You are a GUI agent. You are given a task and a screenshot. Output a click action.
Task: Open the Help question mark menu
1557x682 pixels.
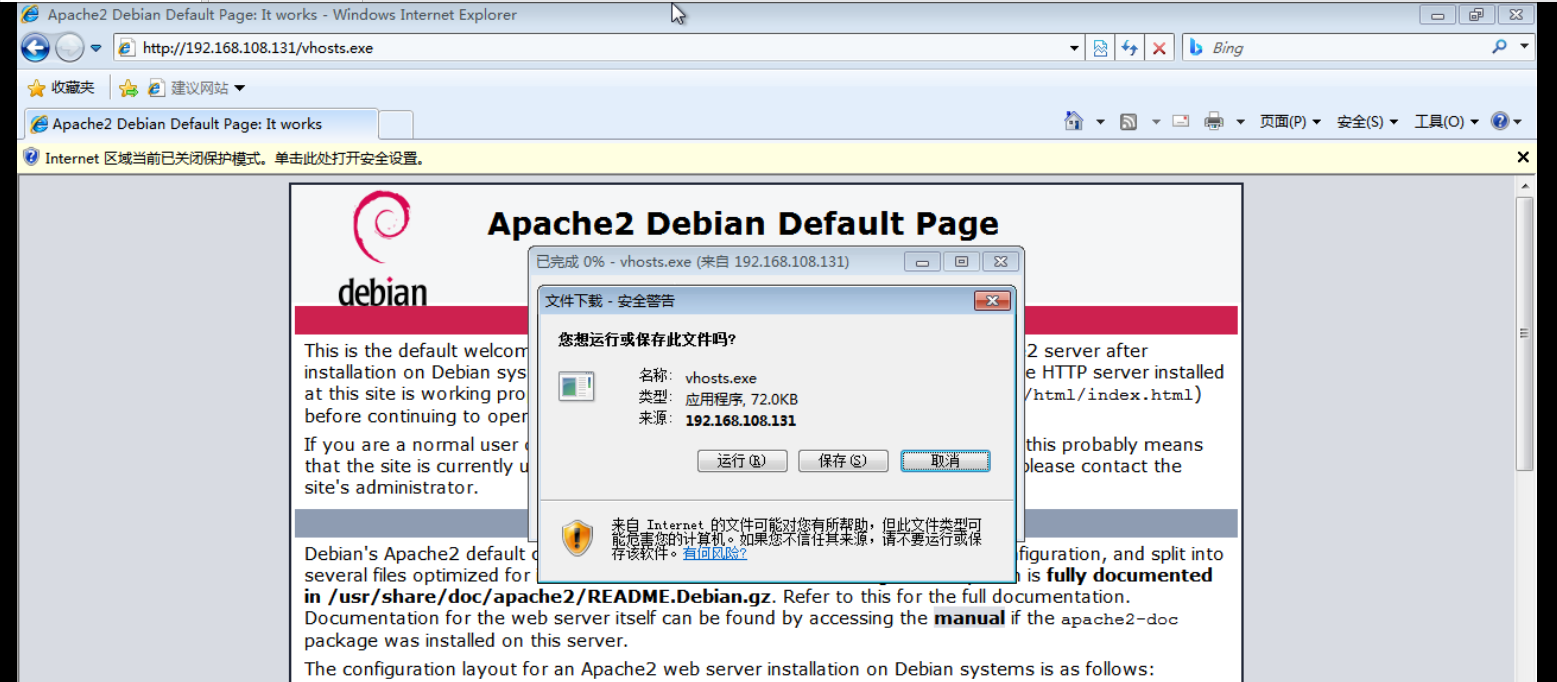(x=1506, y=121)
